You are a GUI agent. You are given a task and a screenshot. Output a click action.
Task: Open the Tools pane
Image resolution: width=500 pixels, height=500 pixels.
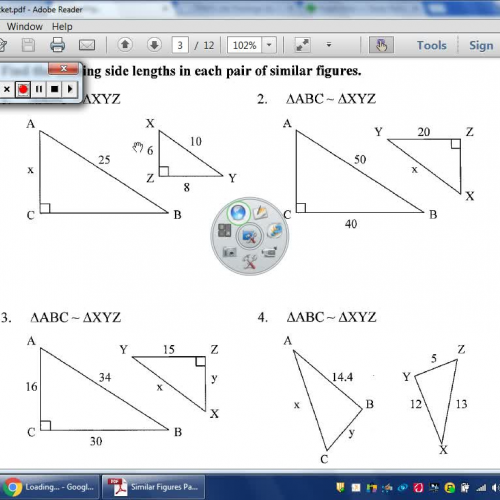pos(432,45)
